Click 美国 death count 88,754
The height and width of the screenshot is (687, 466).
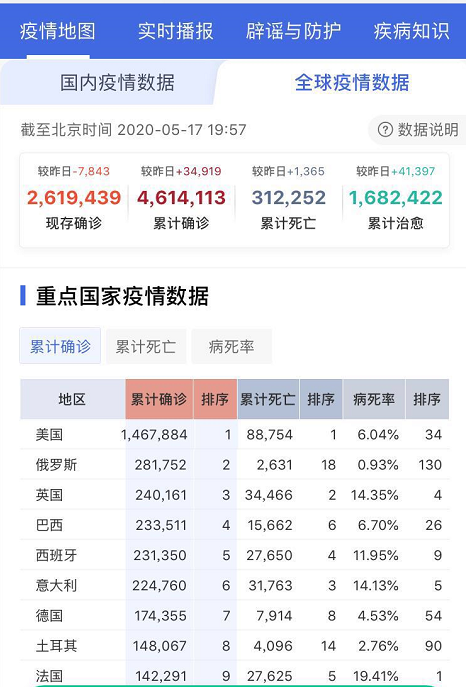click(269, 435)
